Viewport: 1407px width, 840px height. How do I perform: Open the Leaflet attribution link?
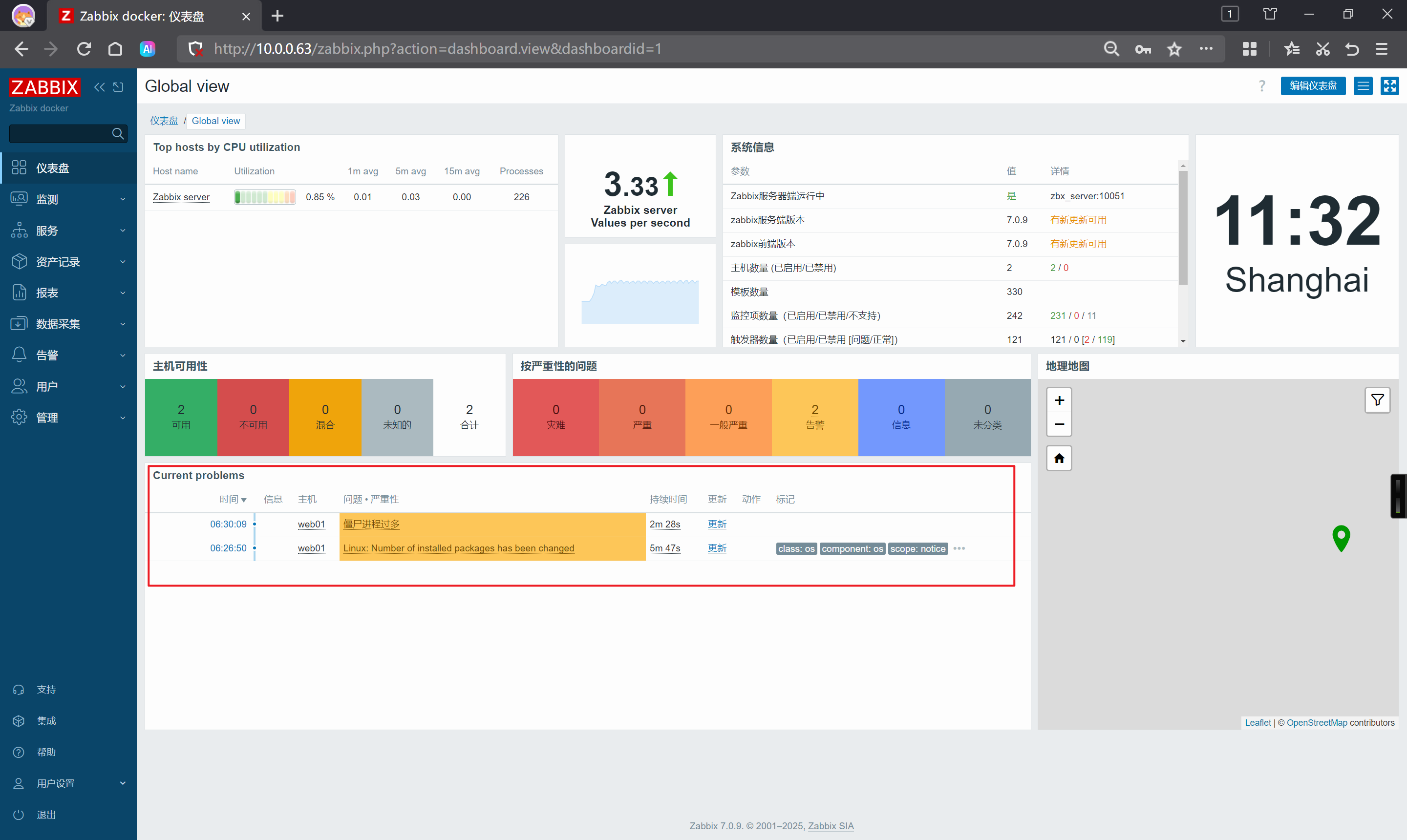1258,723
